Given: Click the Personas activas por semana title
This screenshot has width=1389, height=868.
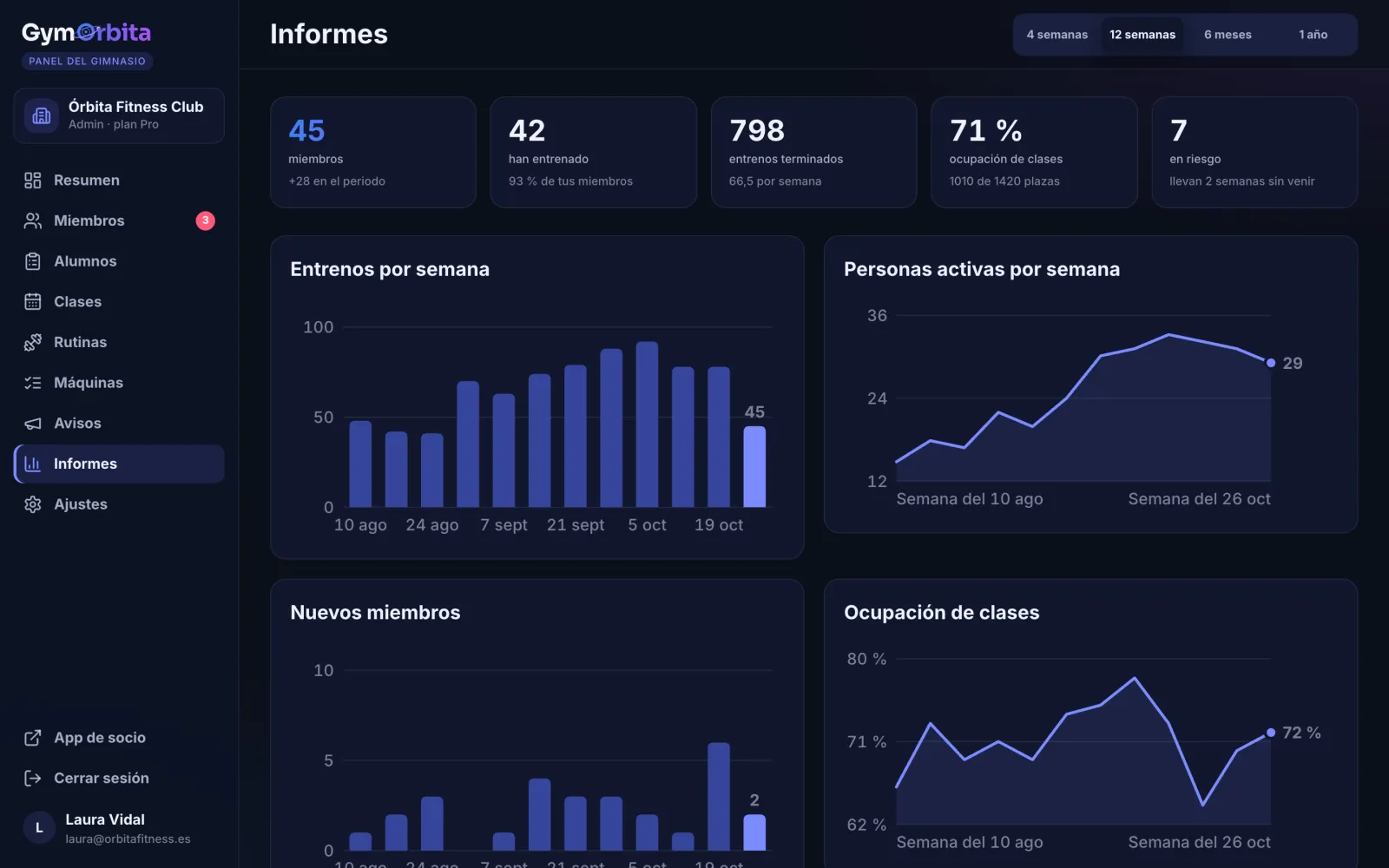Looking at the screenshot, I should [x=982, y=269].
